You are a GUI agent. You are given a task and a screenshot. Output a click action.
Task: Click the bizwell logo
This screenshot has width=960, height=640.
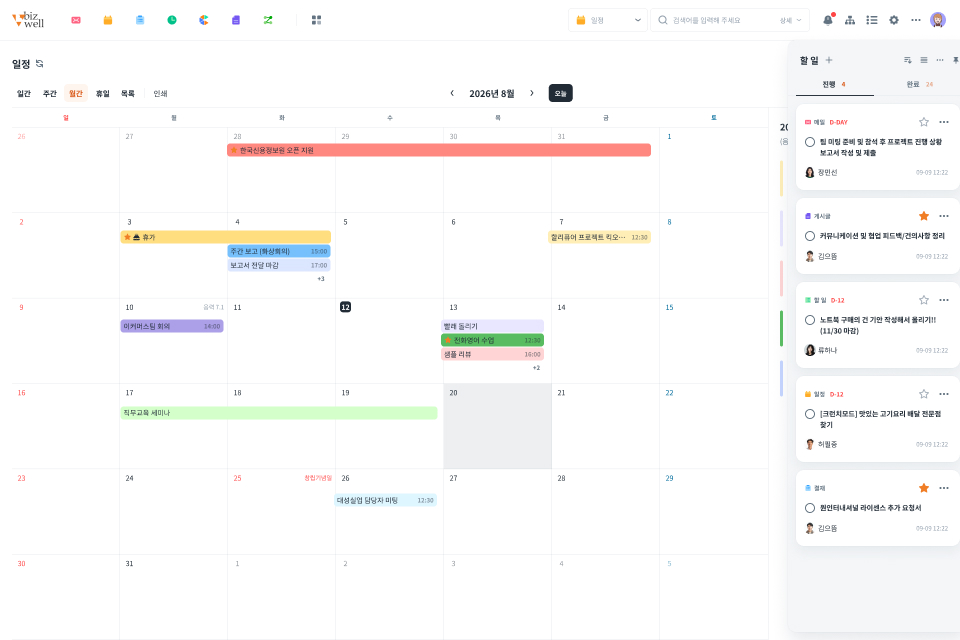28,20
